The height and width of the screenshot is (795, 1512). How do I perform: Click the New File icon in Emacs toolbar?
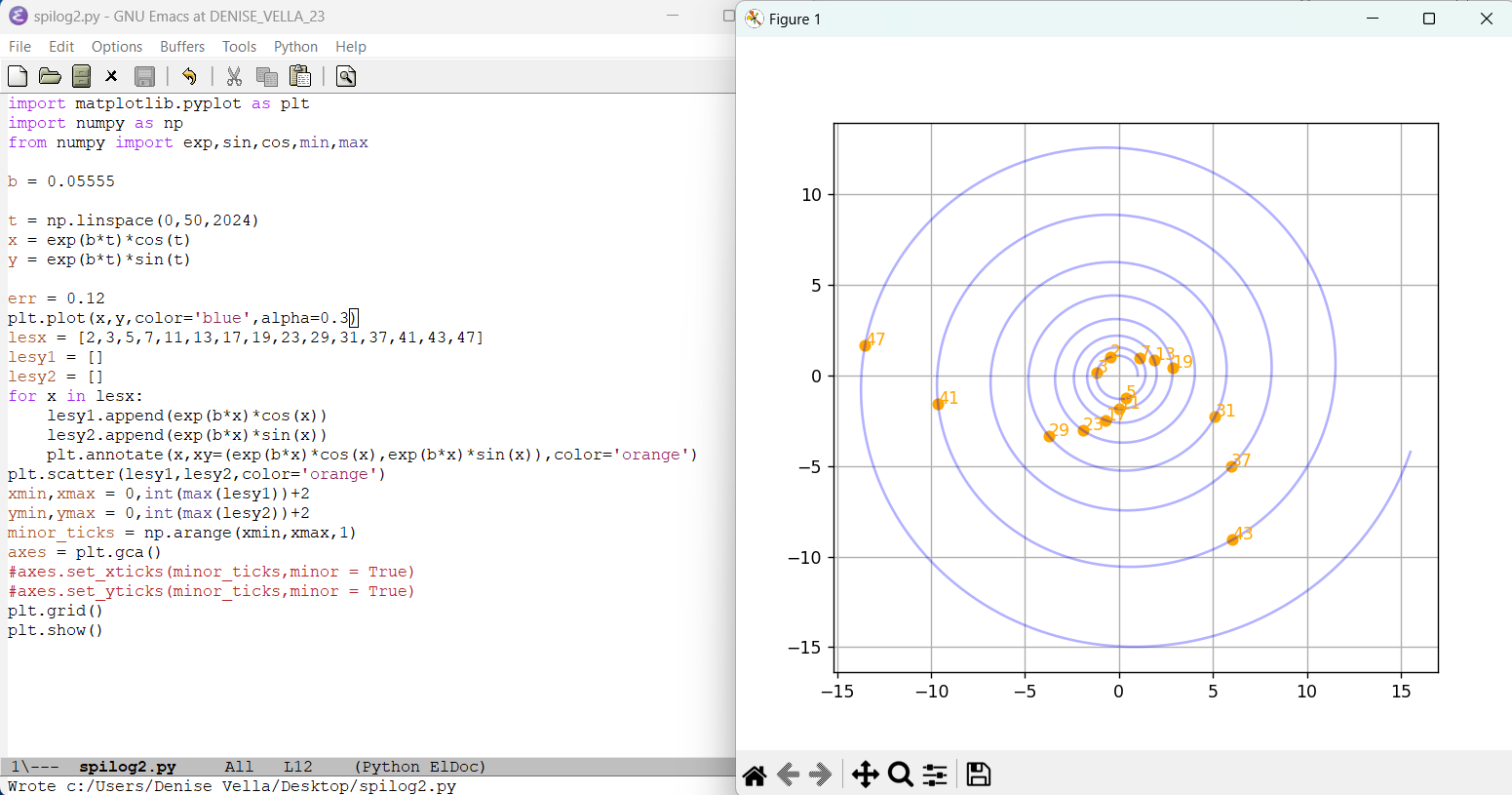(x=18, y=76)
